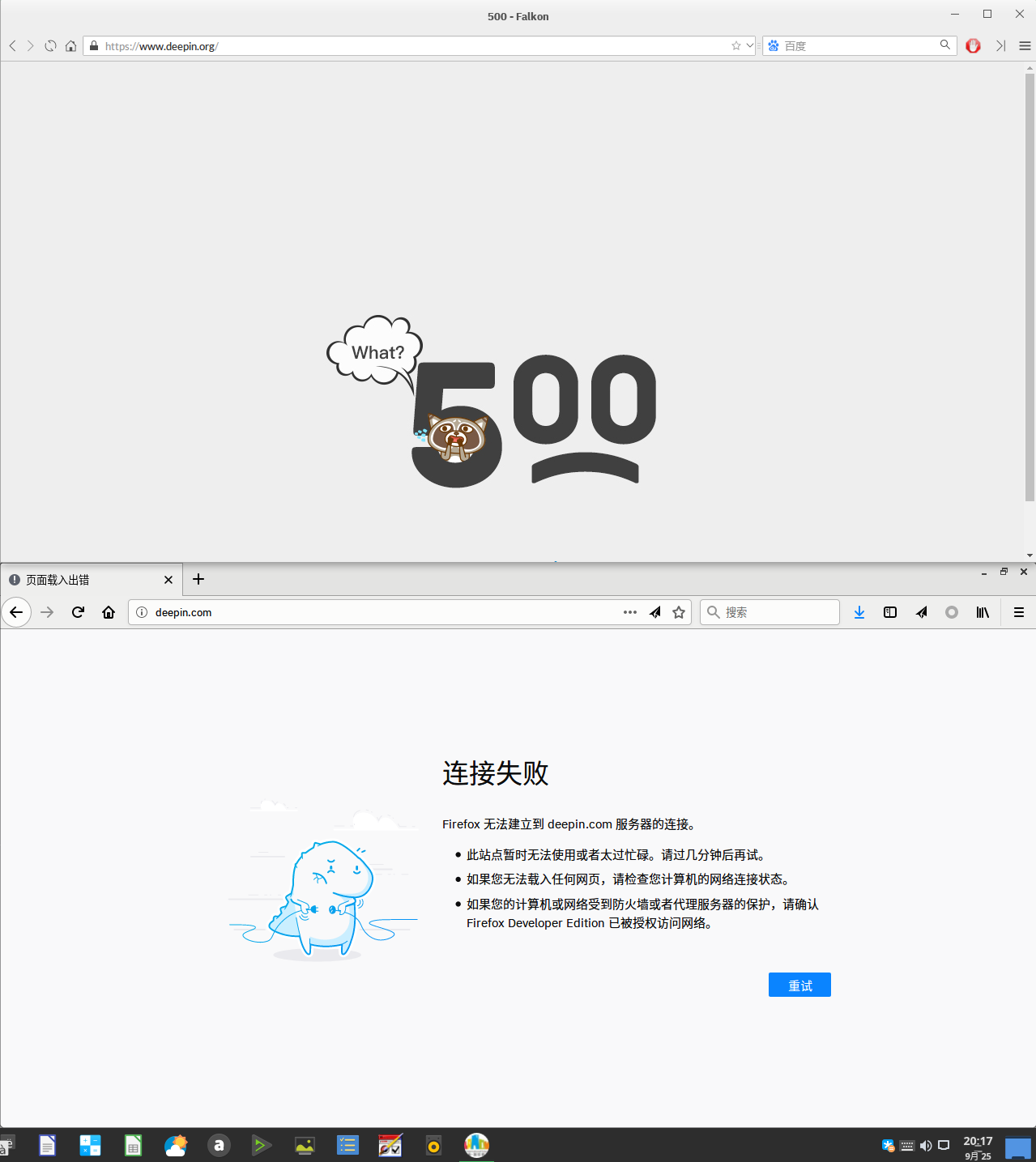The image size is (1036, 1162).
Task: Open the green arrow app in the taskbar
Action: [262, 1145]
